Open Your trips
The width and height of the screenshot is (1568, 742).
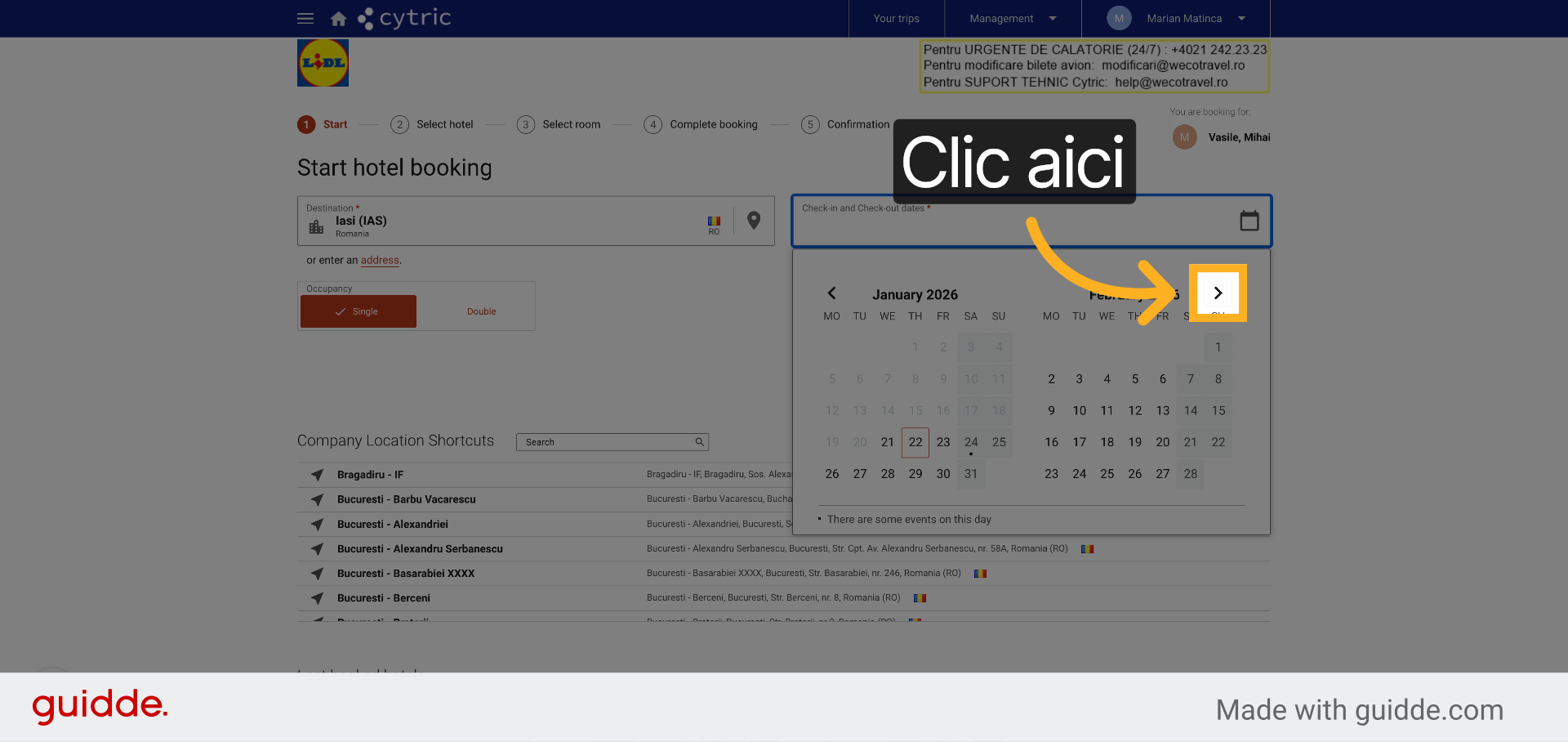point(896,18)
